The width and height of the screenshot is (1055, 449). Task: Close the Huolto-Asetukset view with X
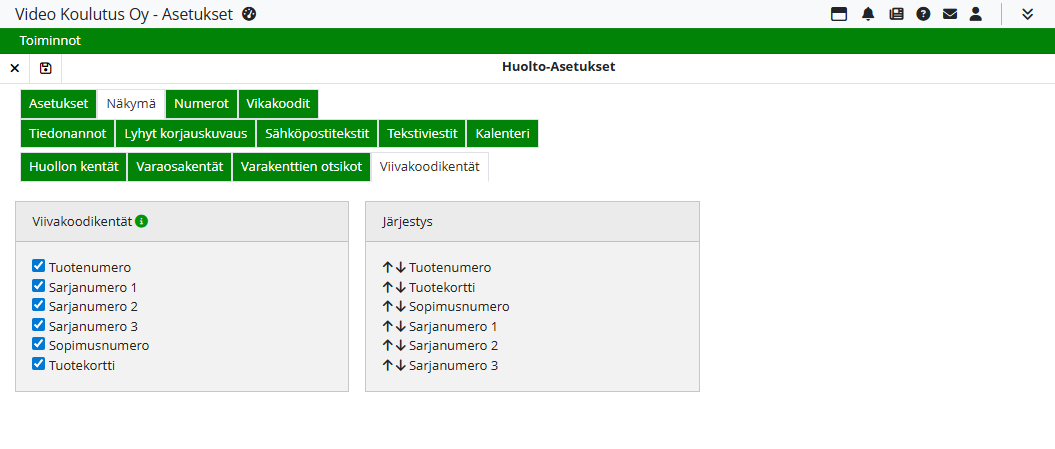(x=14, y=68)
